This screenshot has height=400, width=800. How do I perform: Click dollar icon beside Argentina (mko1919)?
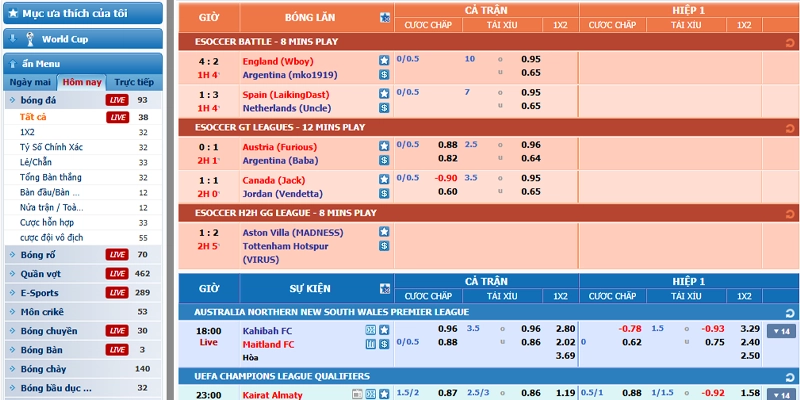(x=384, y=74)
